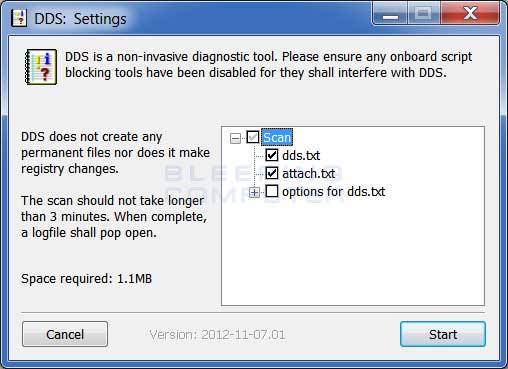Minimize the DDS Settings window

coord(390,14)
